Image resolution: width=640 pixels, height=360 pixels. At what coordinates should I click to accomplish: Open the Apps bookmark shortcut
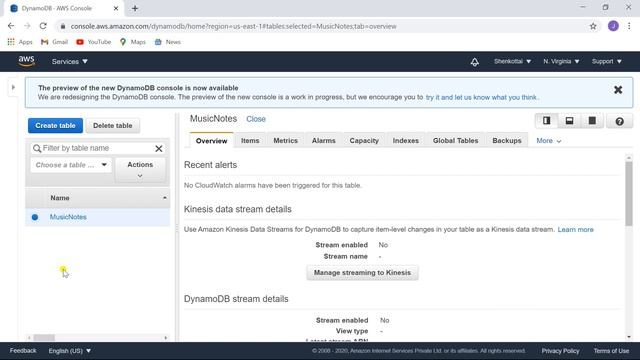[x=20, y=42]
